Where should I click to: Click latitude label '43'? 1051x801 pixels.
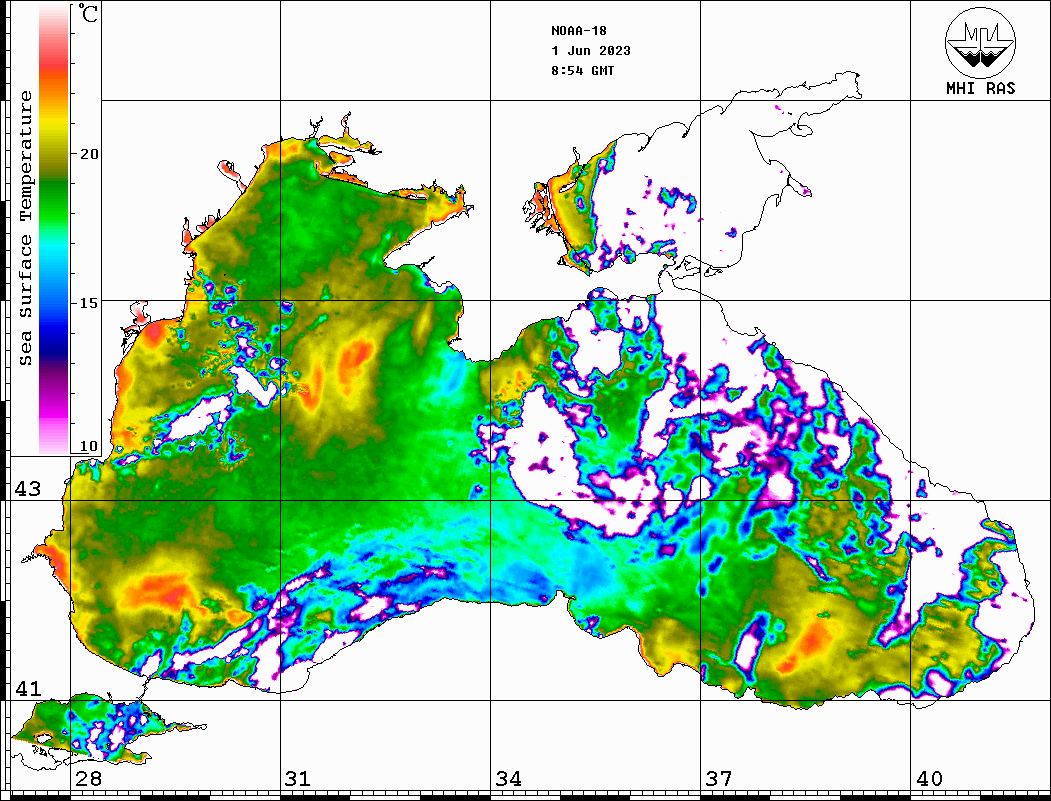click(x=28, y=489)
